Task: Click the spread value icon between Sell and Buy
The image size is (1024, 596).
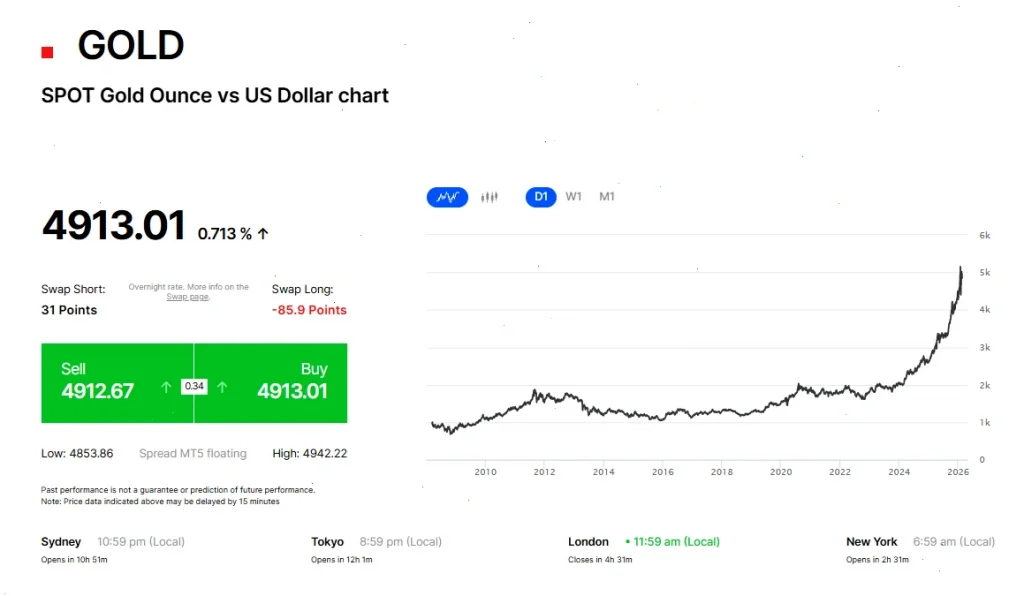Action: (x=194, y=385)
